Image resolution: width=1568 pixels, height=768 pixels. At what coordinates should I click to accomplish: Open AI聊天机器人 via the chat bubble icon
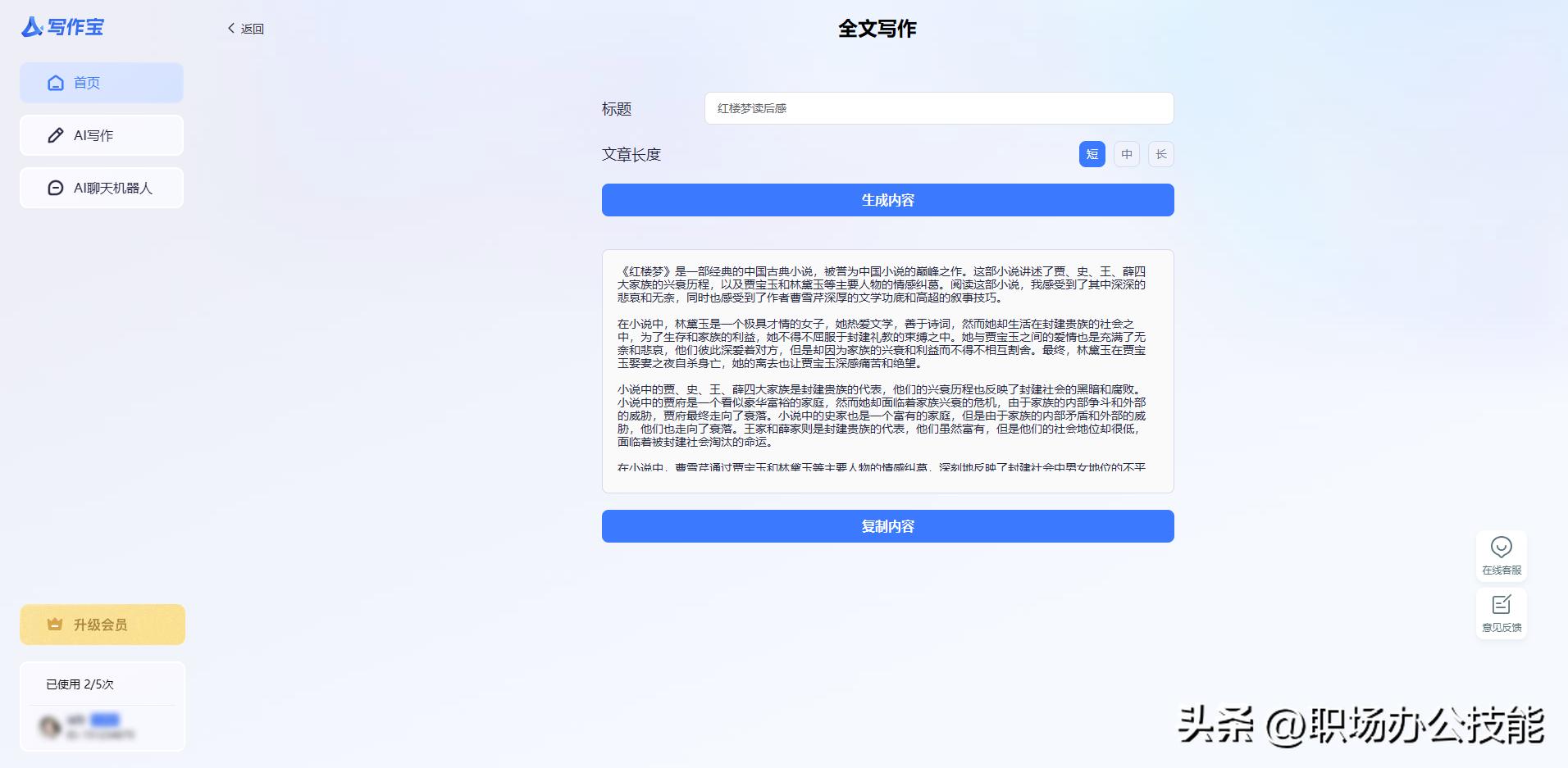pyautogui.click(x=55, y=187)
